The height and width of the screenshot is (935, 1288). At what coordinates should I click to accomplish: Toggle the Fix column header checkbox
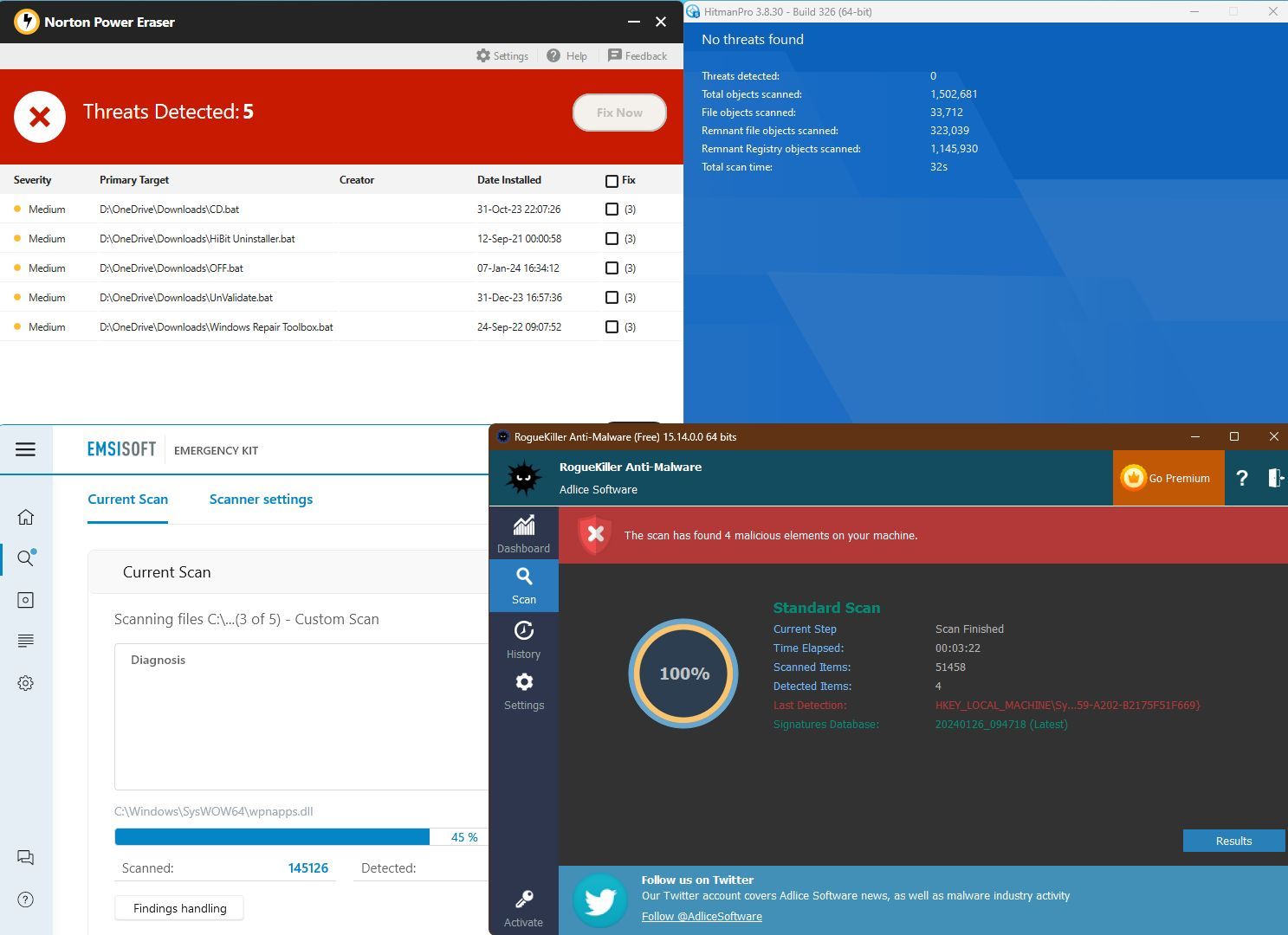612,181
